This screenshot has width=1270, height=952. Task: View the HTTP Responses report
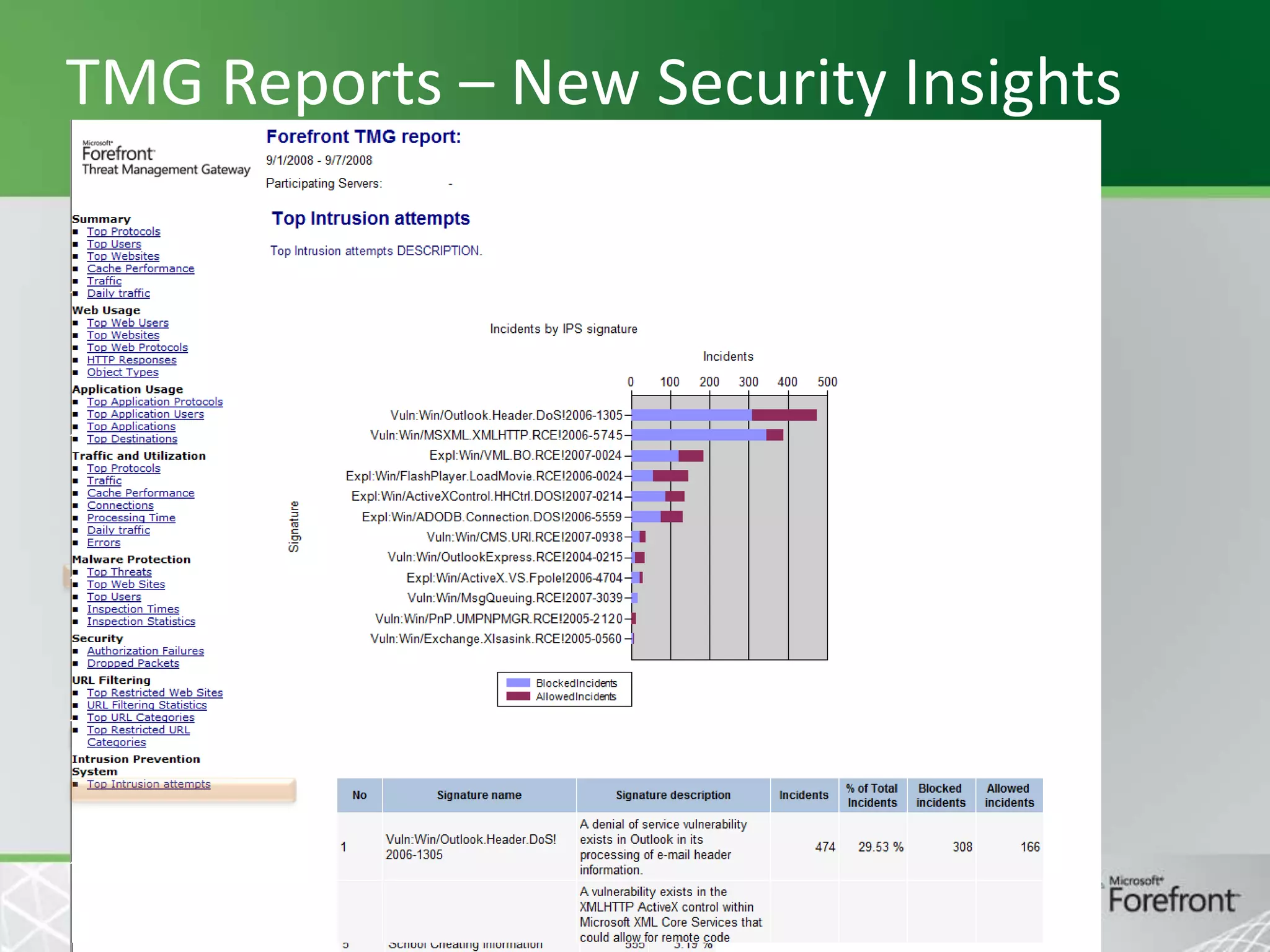(x=131, y=359)
